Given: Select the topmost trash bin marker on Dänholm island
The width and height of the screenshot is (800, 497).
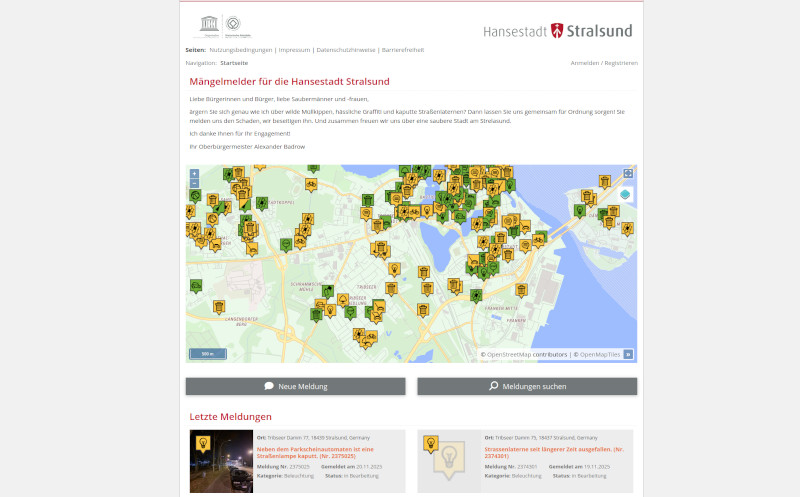Looking at the screenshot, I should [x=605, y=181].
